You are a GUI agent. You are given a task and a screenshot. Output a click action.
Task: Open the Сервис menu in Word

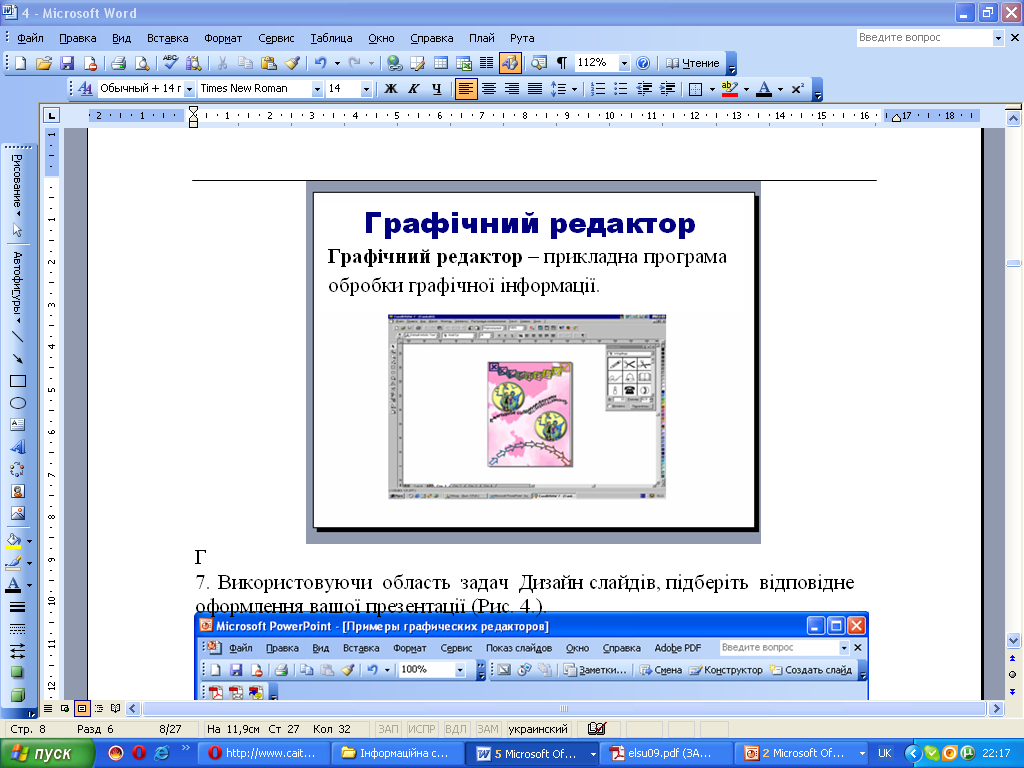pyautogui.click(x=276, y=38)
